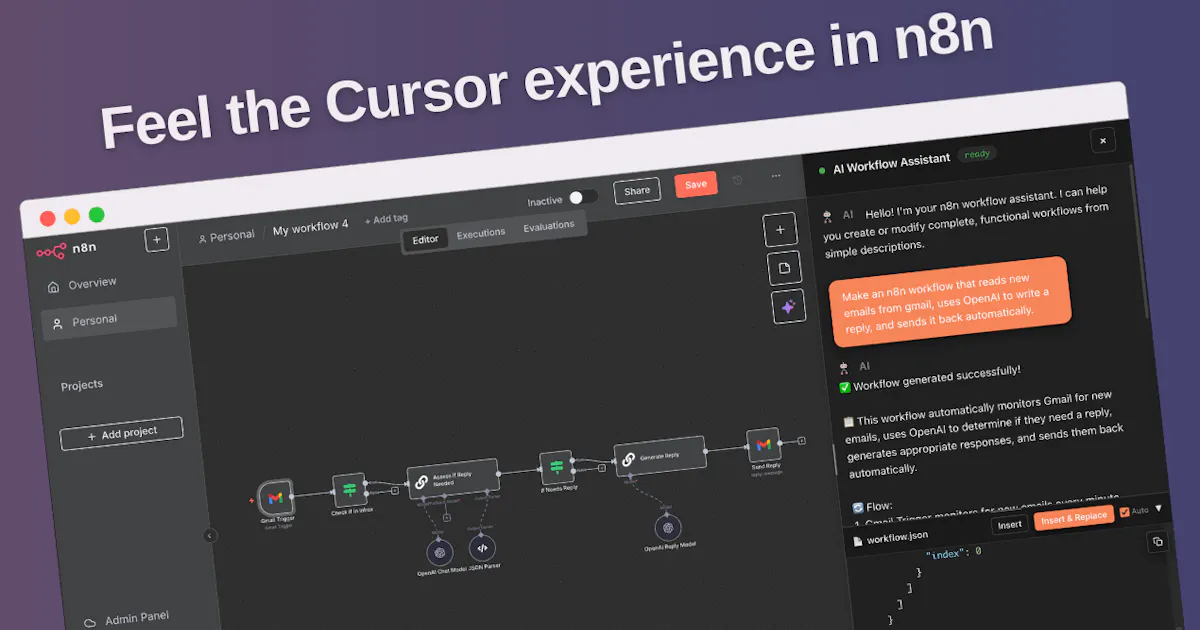This screenshot has height=630, width=1200.
Task: Copy the workflow.json code block
Action: pyautogui.click(x=1157, y=541)
